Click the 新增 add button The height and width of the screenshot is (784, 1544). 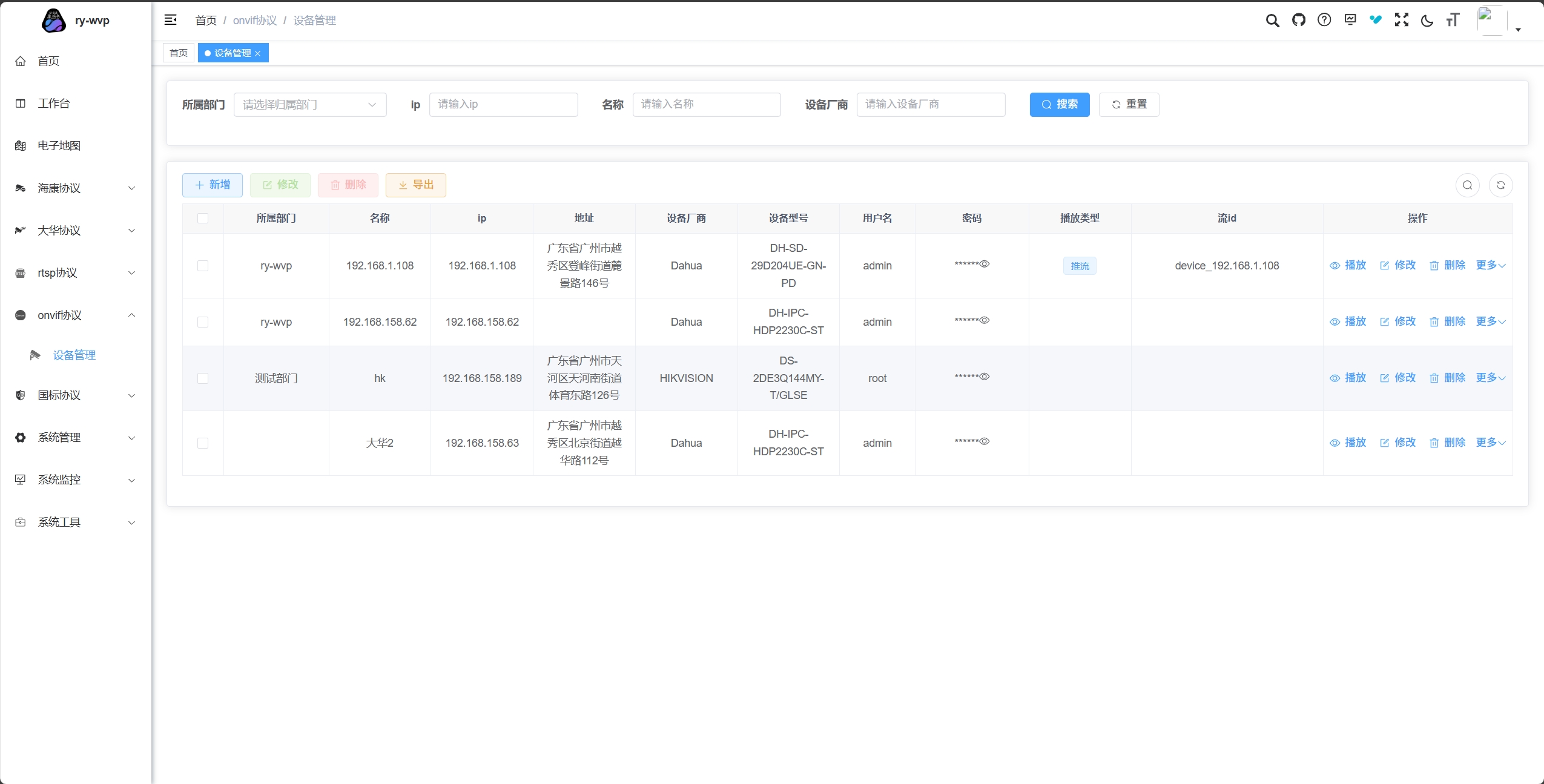click(x=213, y=185)
